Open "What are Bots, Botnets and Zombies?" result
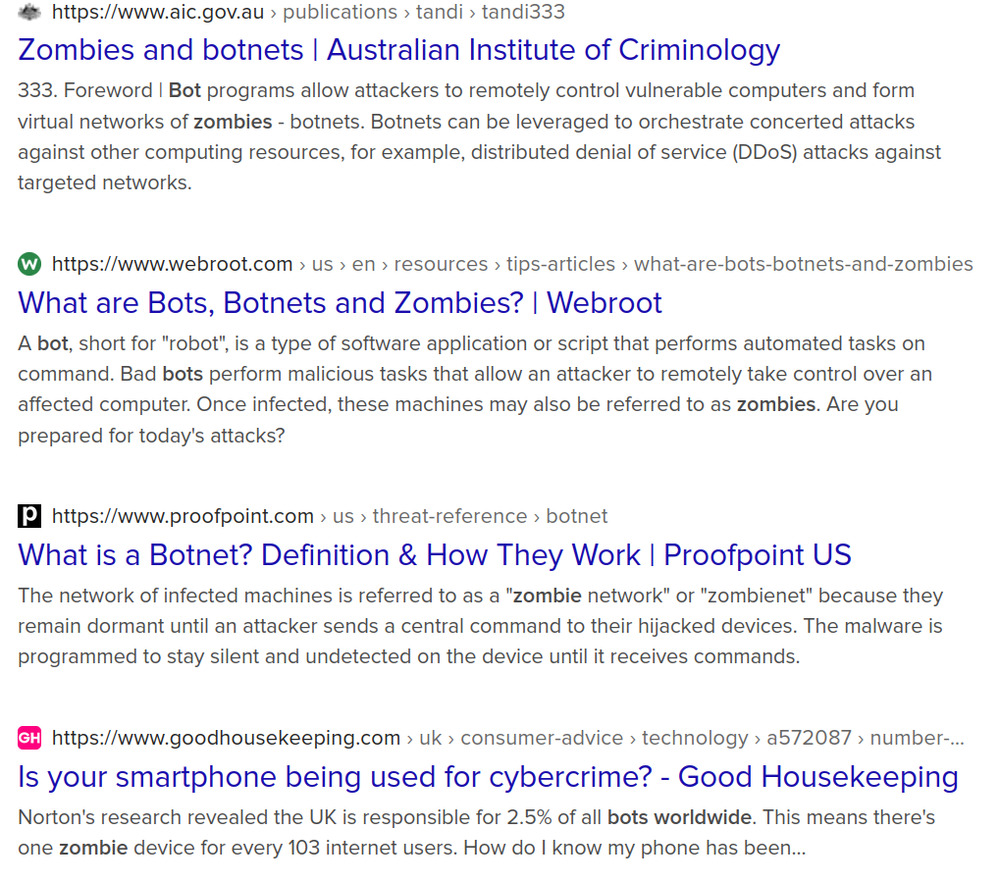Viewport: 1000px width, 882px height. click(340, 302)
